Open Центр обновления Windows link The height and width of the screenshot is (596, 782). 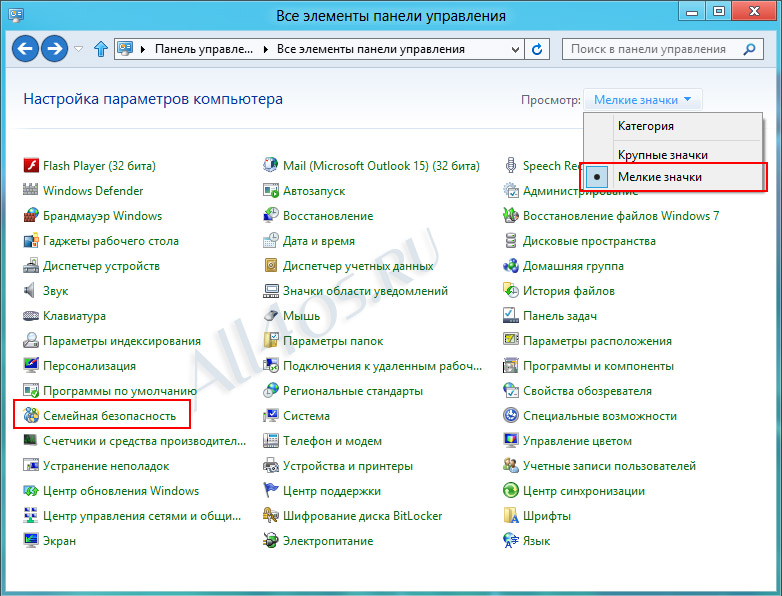[x=121, y=491]
